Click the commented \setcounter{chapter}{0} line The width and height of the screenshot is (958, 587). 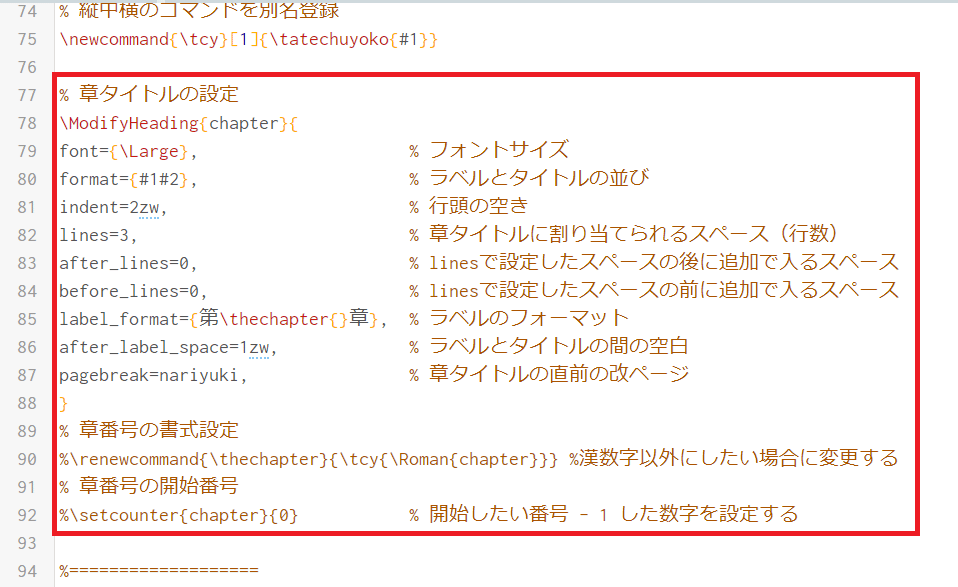click(178, 516)
